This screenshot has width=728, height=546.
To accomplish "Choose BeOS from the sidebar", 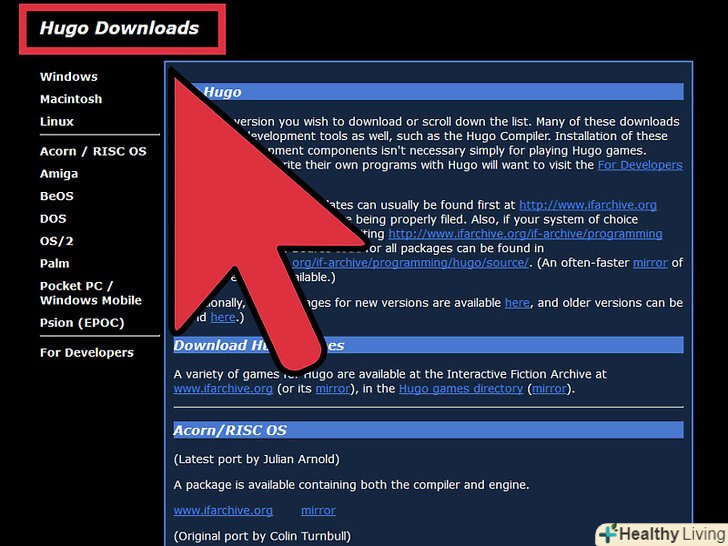I will click(x=57, y=196).
